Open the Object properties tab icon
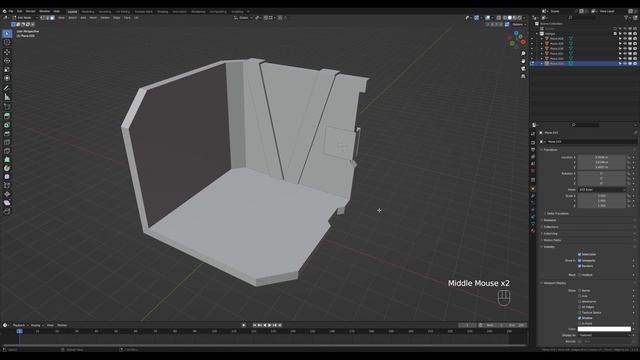Image resolution: width=640 pixels, height=360 pixels. click(533, 189)
